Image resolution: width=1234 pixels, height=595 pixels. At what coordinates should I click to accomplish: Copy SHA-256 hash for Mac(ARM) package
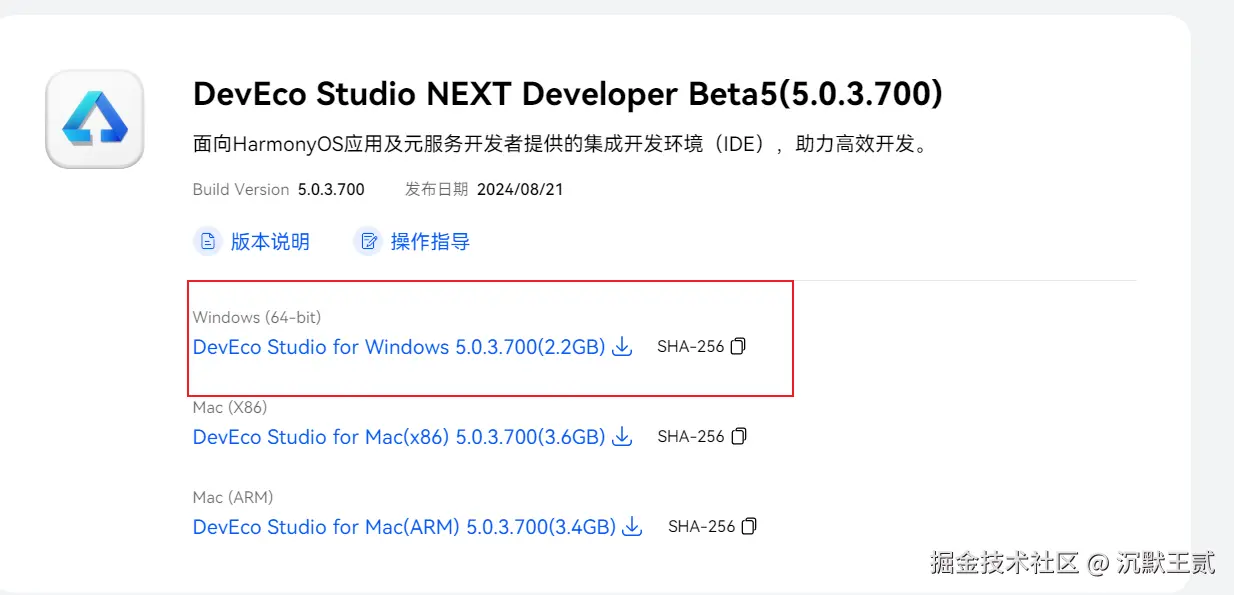pyautogui.click(x=750, y=527)
